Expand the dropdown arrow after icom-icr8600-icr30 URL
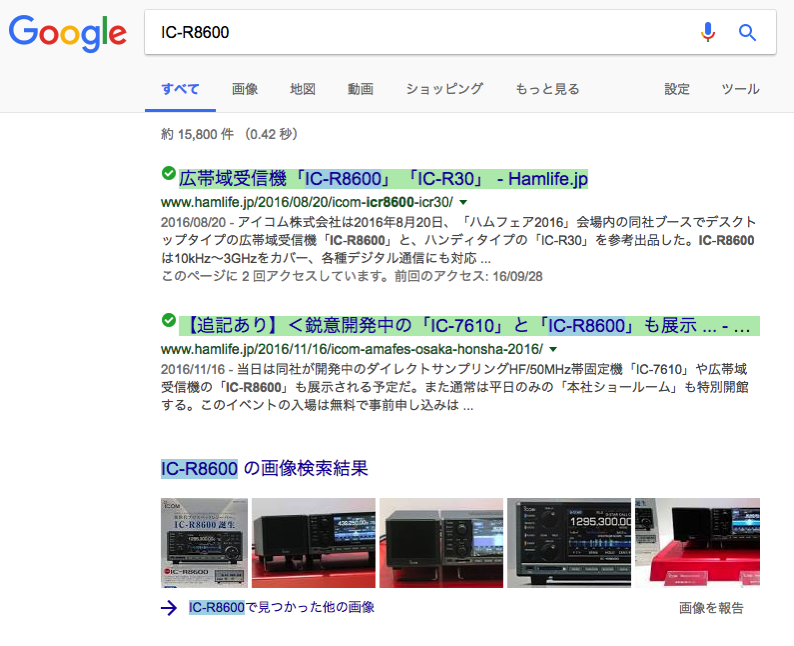The height and width of the screenshot is (646, 794). tap(463, 203)
